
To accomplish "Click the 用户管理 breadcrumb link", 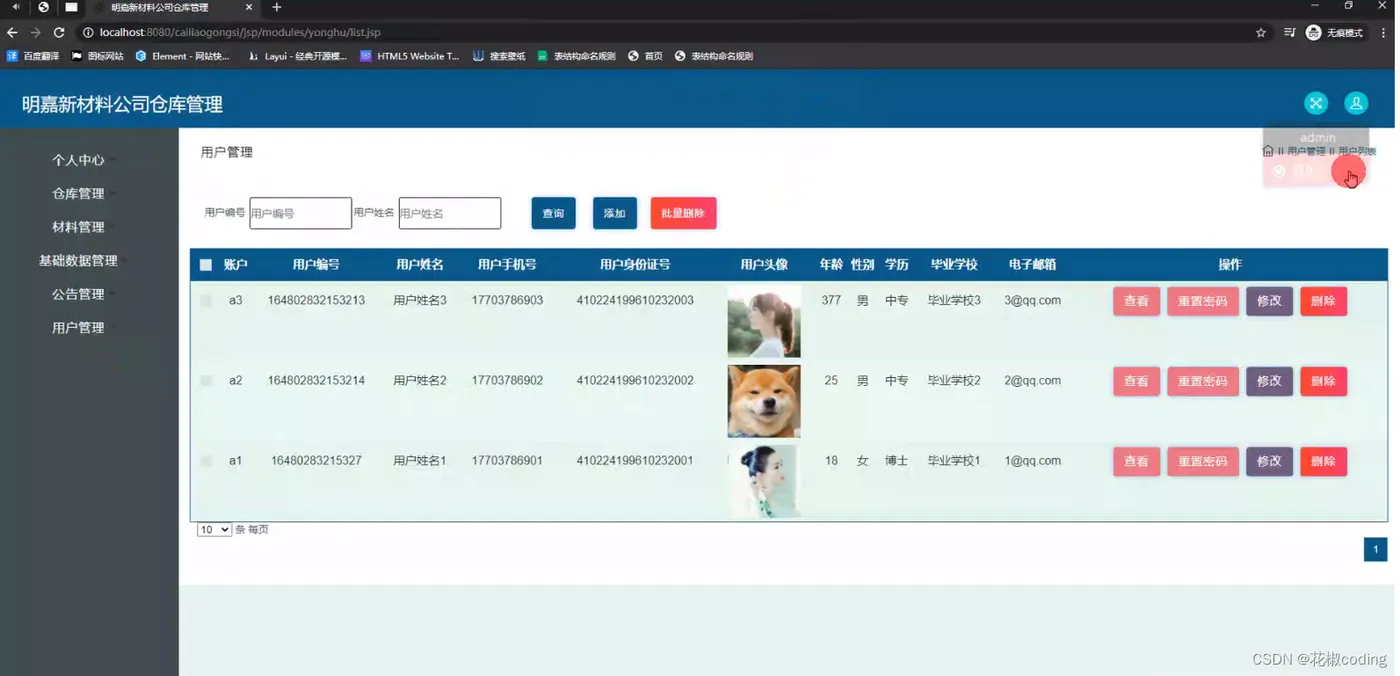I will click(x=1306, y=151).
